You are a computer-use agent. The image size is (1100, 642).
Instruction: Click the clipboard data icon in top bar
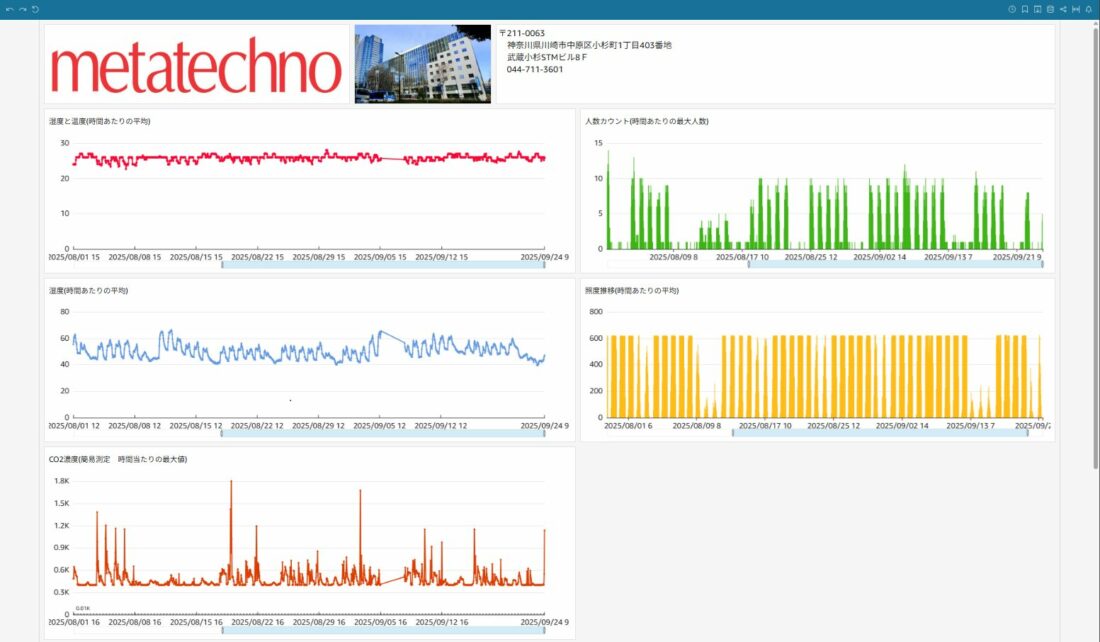tap(1050, 9)
